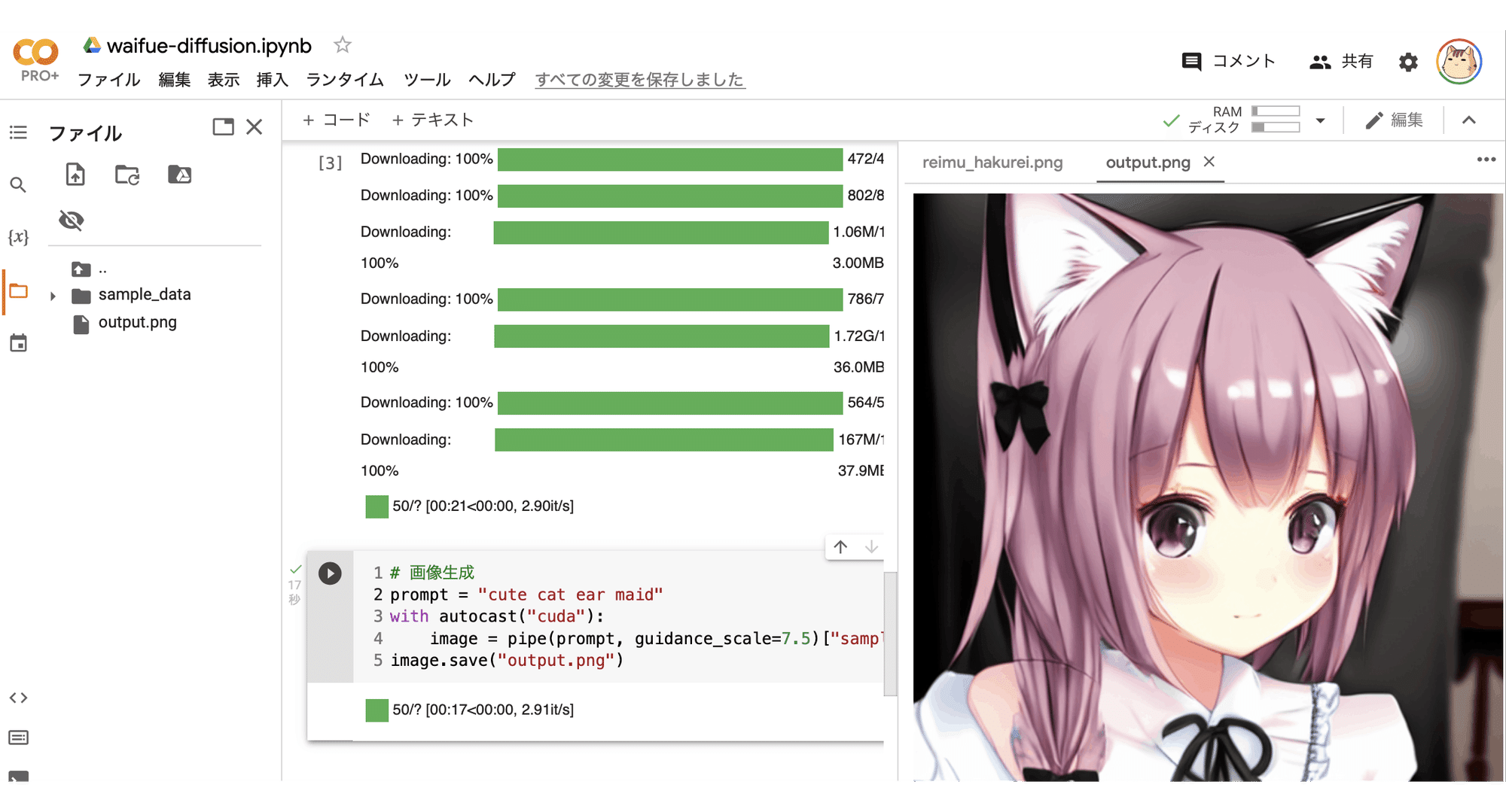The height and width of the screenshot is (812, 1506).
Task: Add a new code cell with +コード
Action: (x=337, y=119)
